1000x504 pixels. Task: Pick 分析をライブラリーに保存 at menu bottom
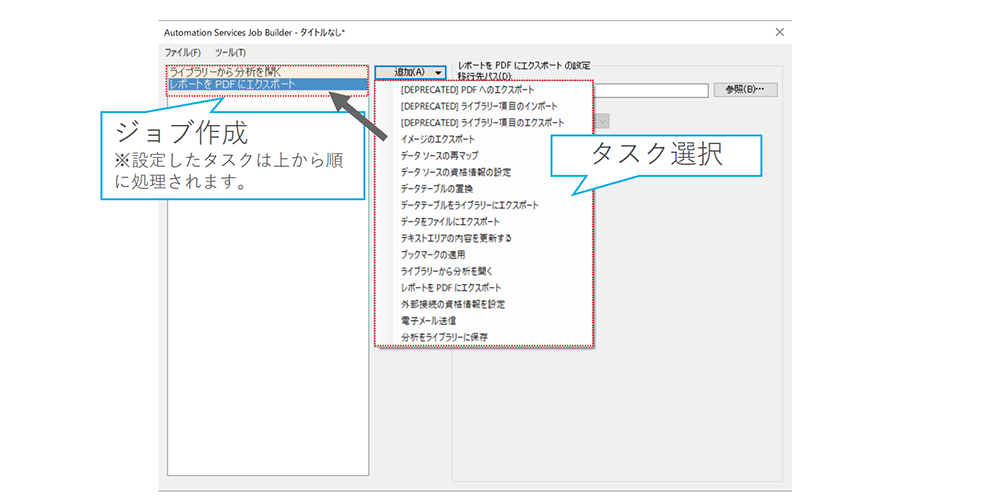[444, 337]
